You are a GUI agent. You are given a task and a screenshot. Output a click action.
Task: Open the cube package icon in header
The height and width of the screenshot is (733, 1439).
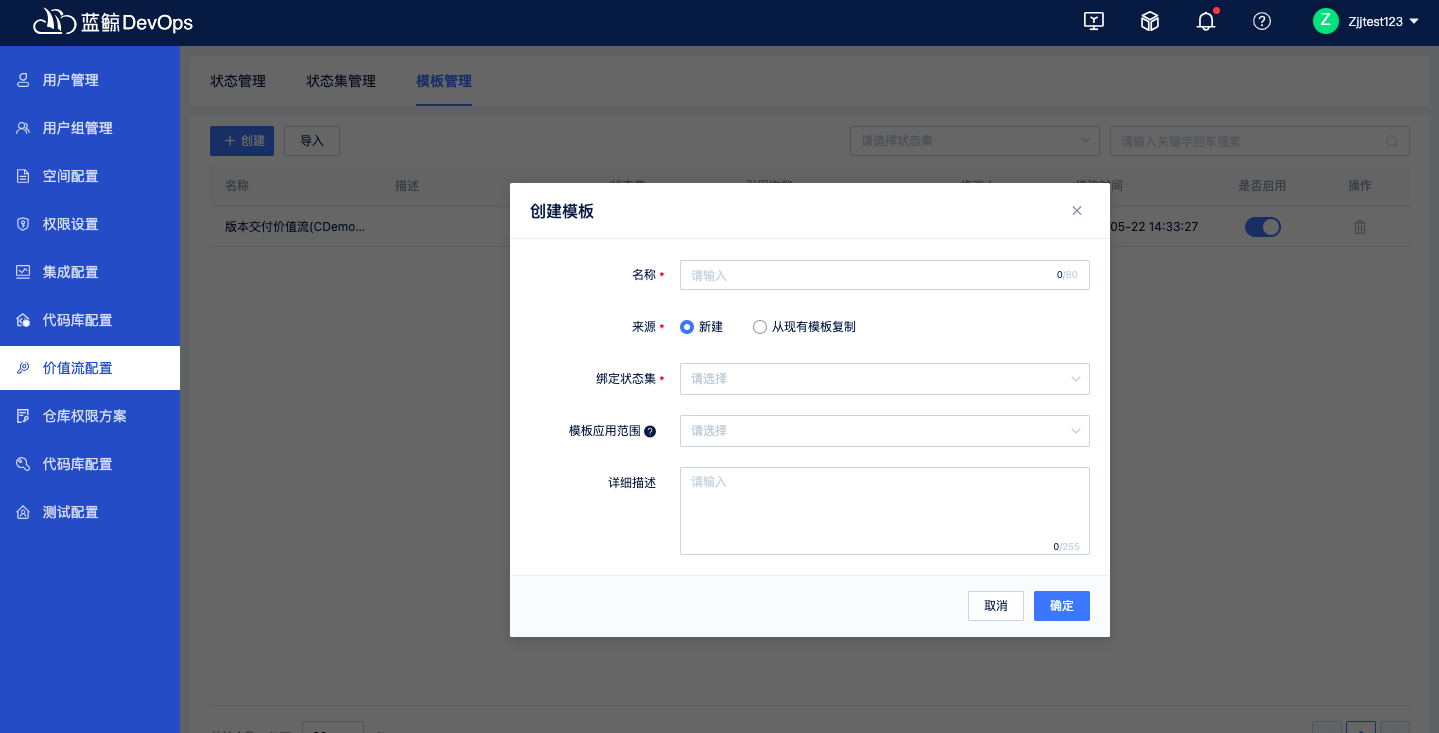tap(1150, 21)
